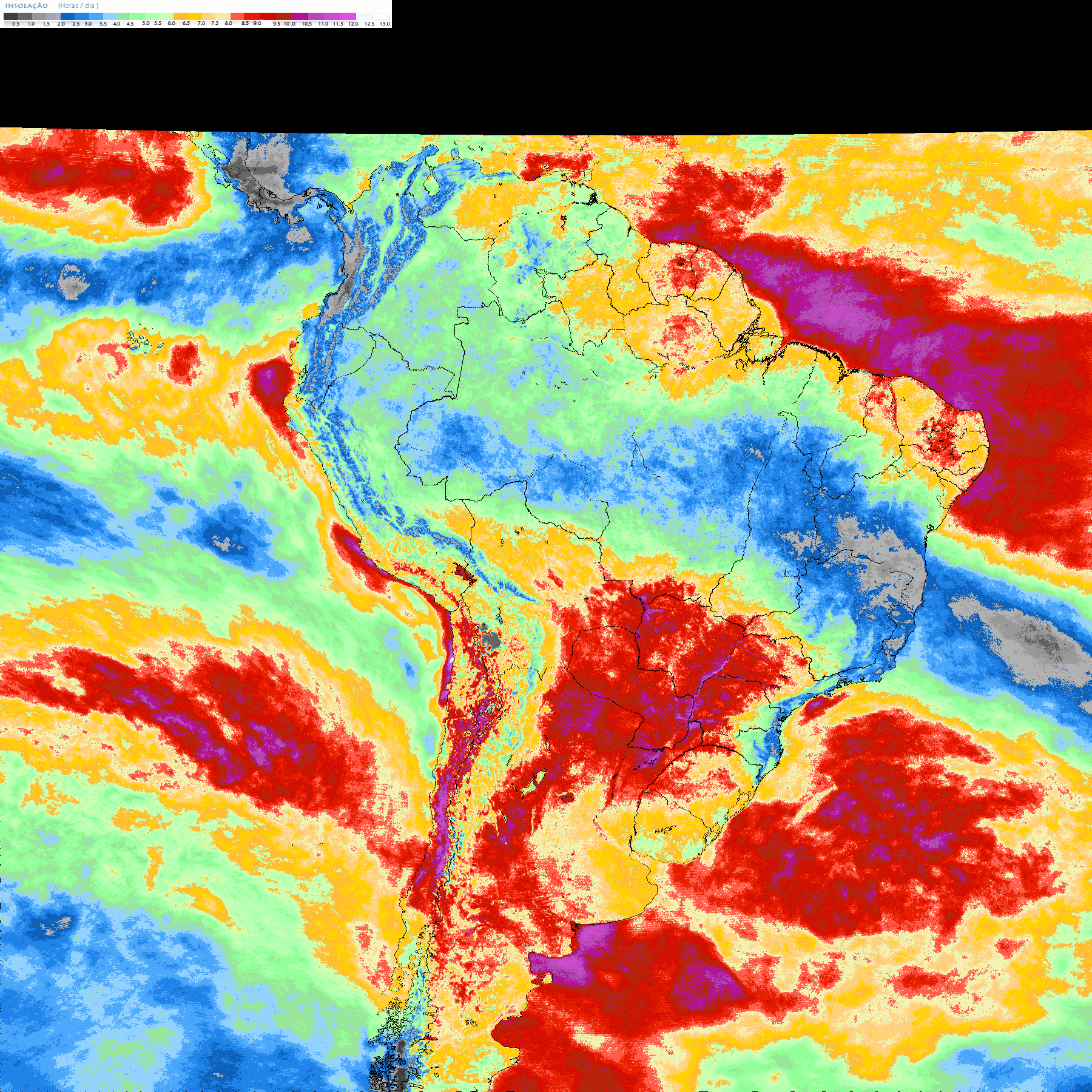
Task: Select the bright yellow swatch ending at 7.0
Action: coord(195,16)
